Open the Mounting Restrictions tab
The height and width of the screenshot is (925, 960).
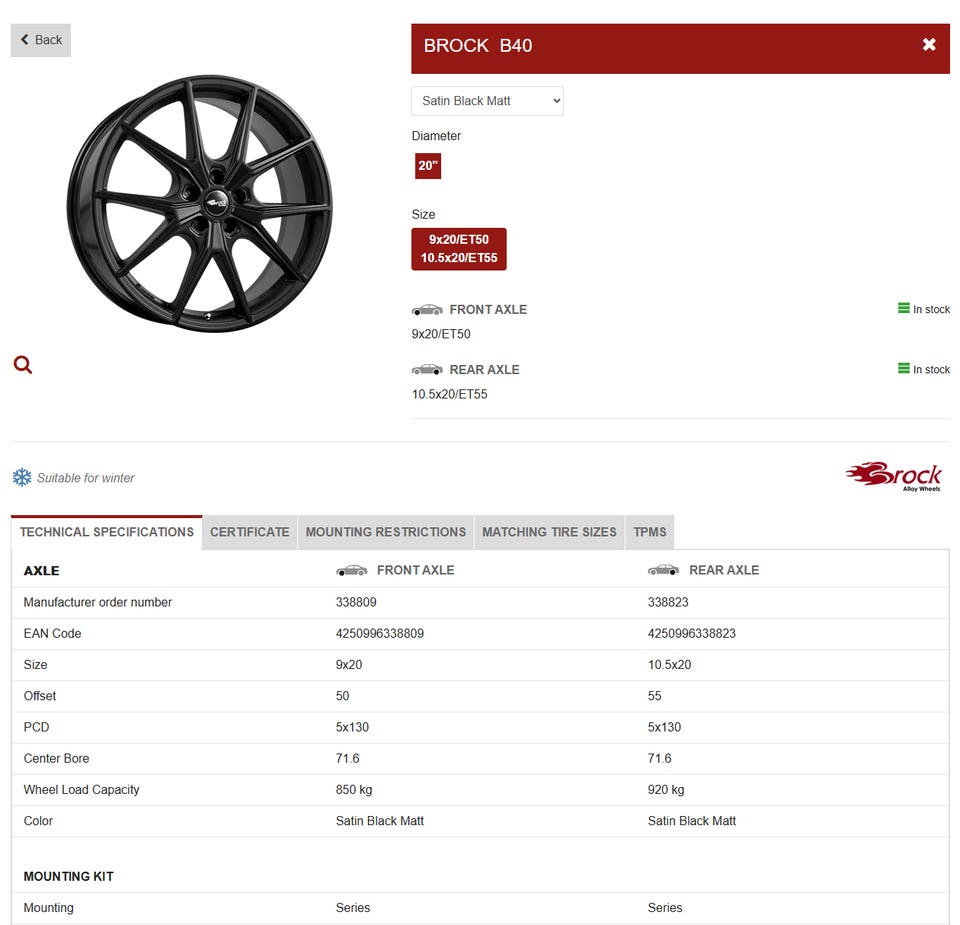[x=386, y=533]
